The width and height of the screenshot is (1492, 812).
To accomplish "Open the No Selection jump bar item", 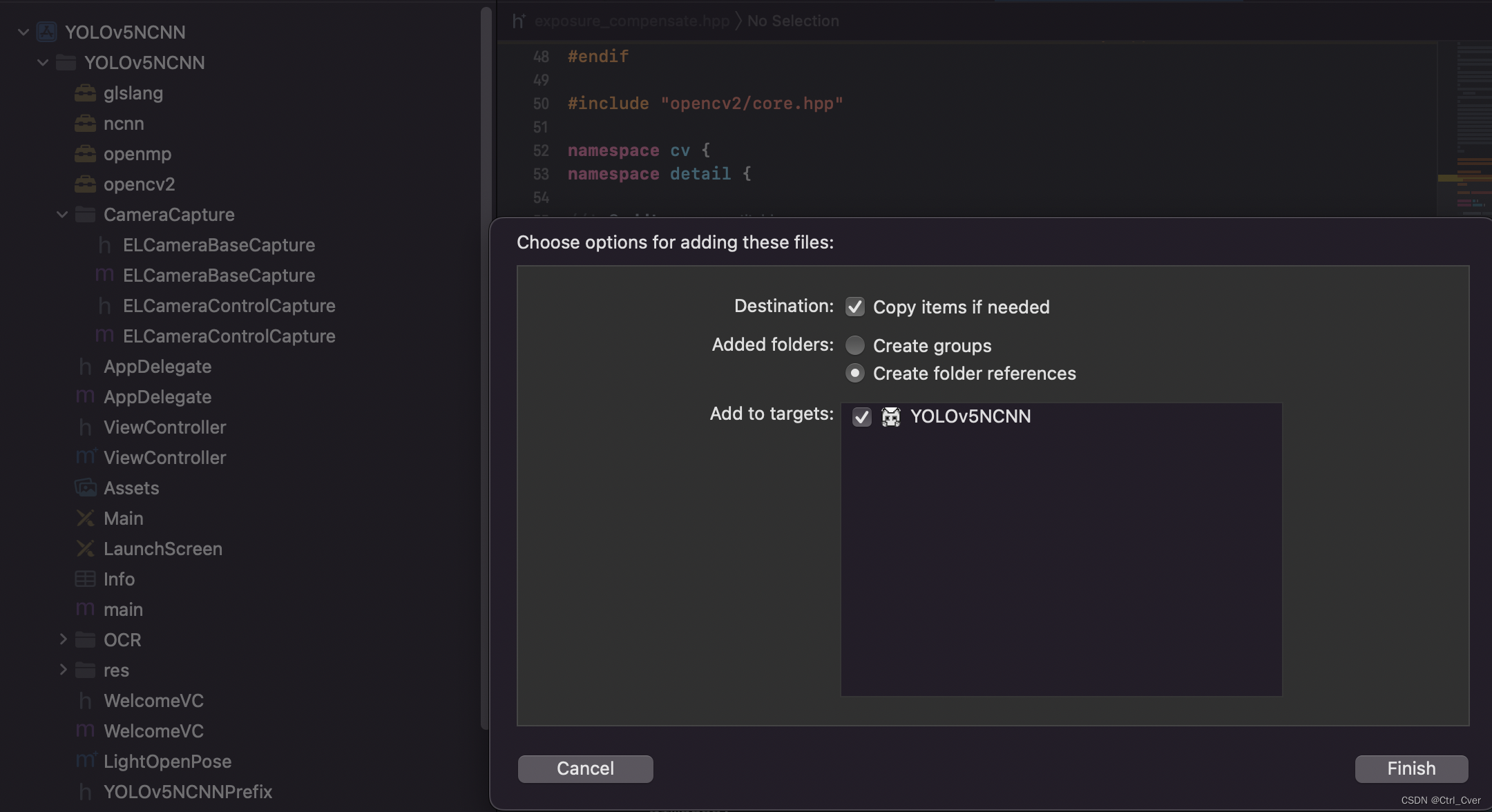I will pos(793,21).
